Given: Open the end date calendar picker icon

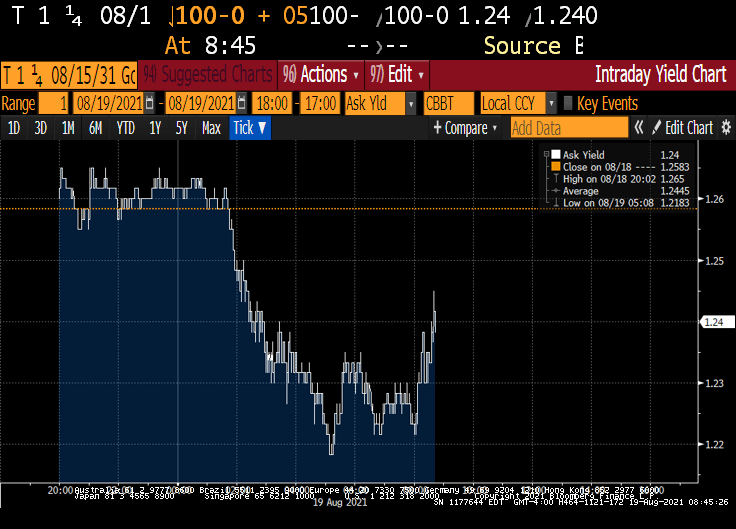Looking at the screenshot, I should point(242,104).
